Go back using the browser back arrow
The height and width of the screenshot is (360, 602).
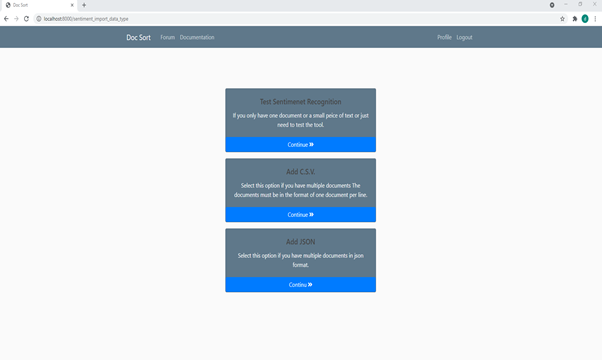coord(6,18)
